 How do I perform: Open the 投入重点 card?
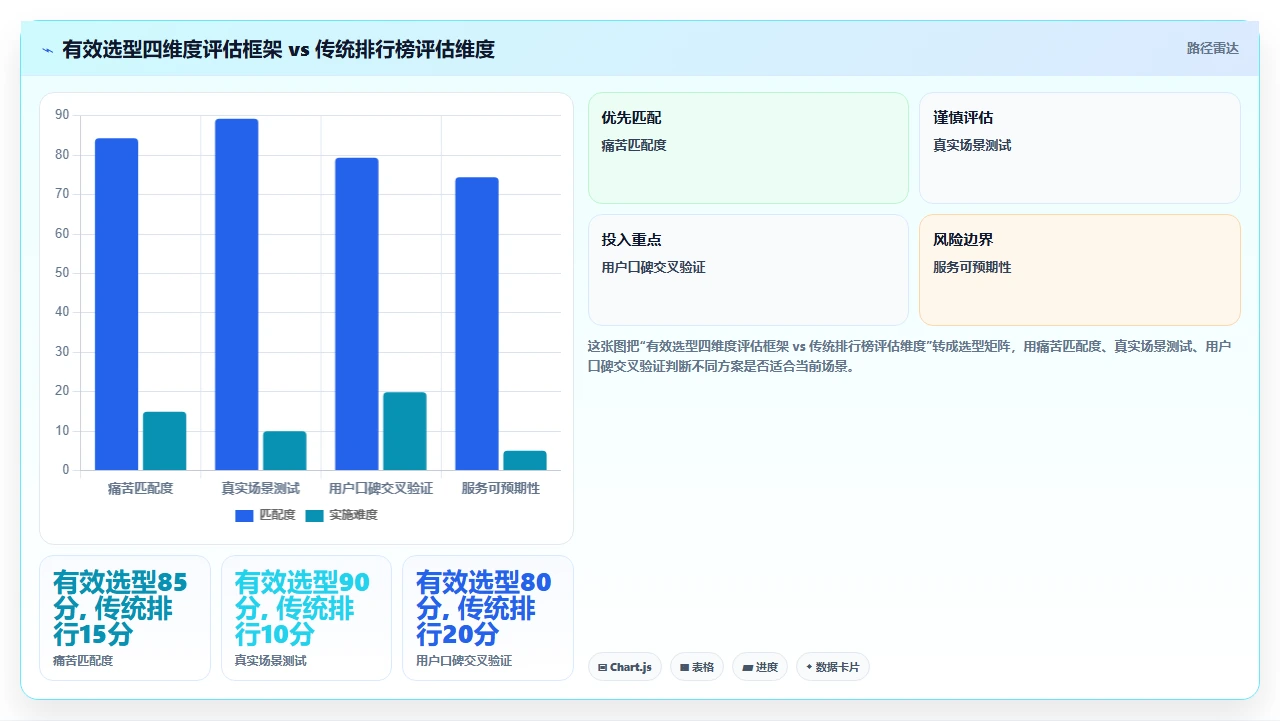(748, 270)
